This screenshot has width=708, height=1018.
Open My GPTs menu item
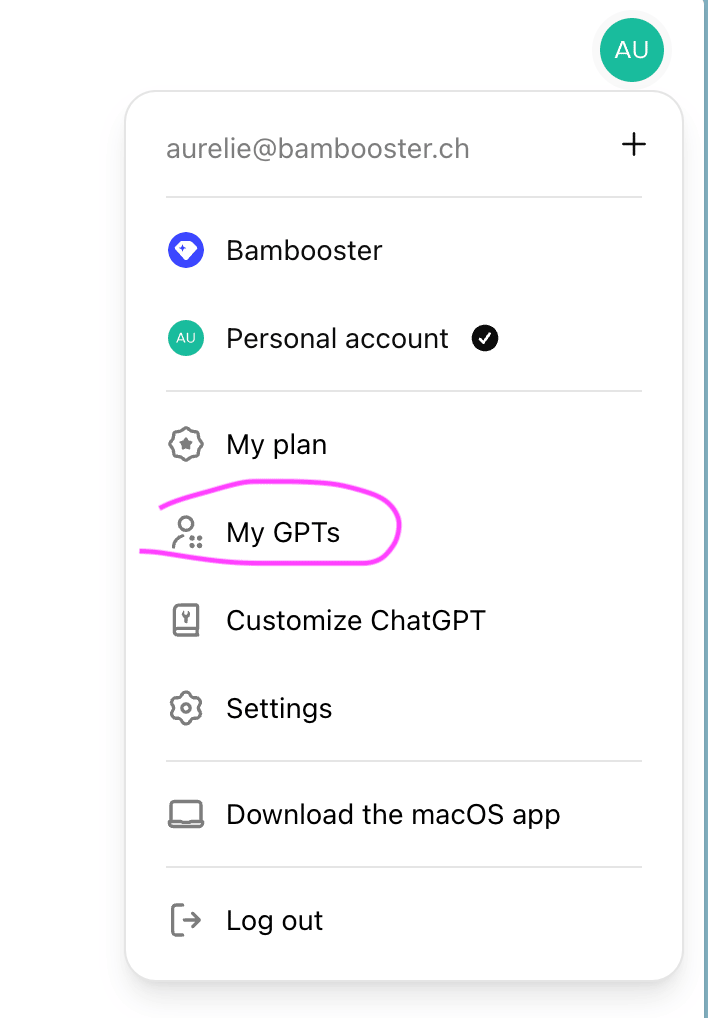pyautogui.click(x=404, y=532)
